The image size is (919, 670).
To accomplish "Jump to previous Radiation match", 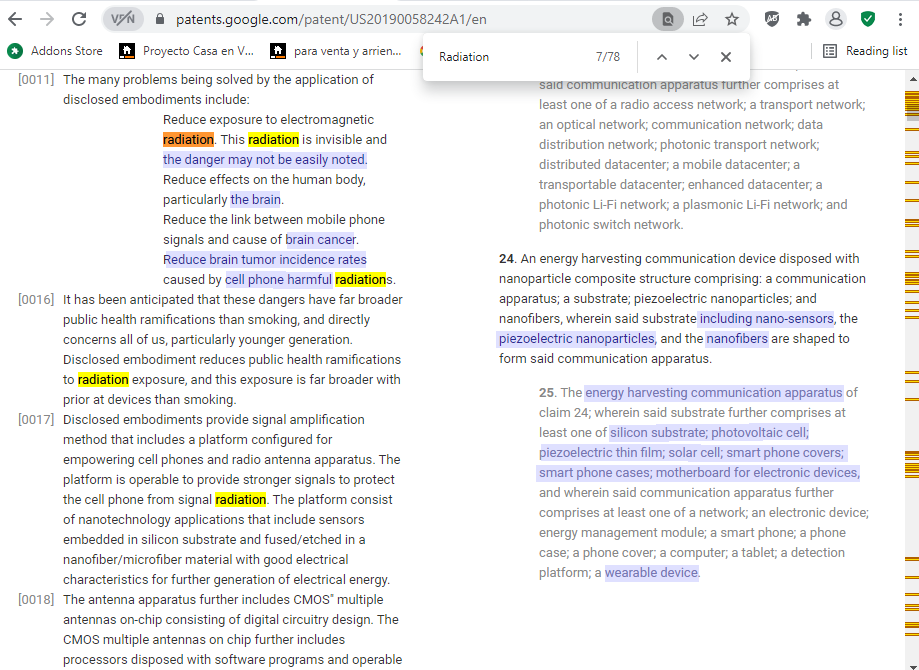I will tap(661, 57).
